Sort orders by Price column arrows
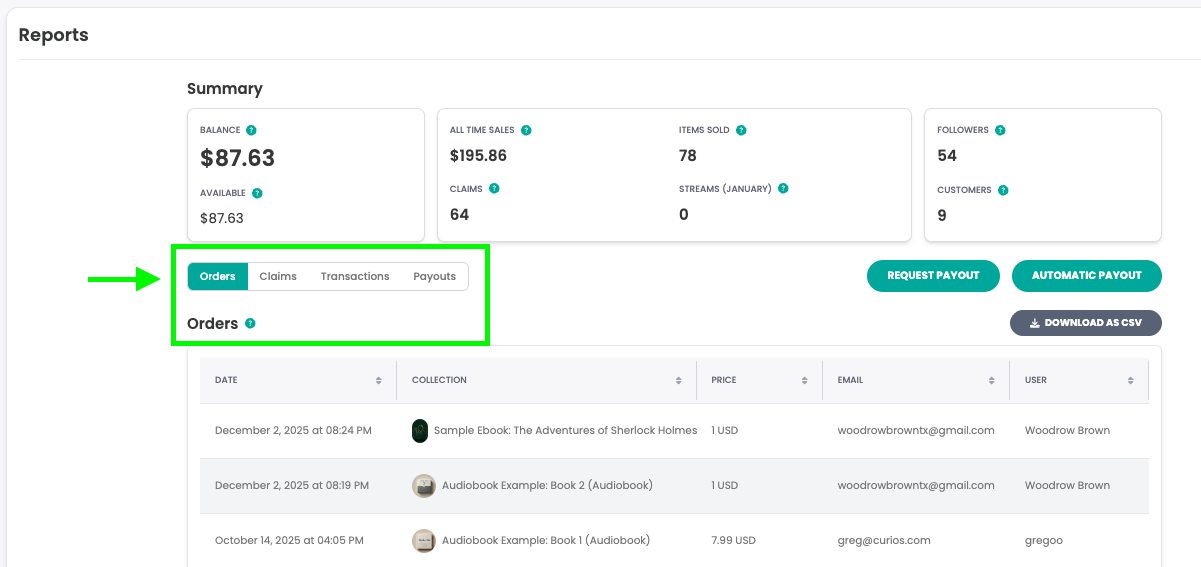Image resolution: width=1201 pixels, height=567 pixels. 805,381
